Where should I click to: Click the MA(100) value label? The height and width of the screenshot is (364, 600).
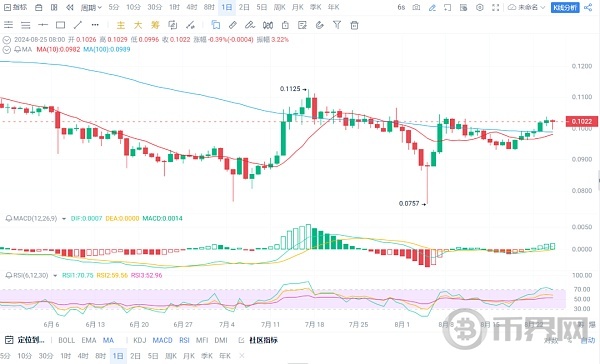(x=107, y=49)
